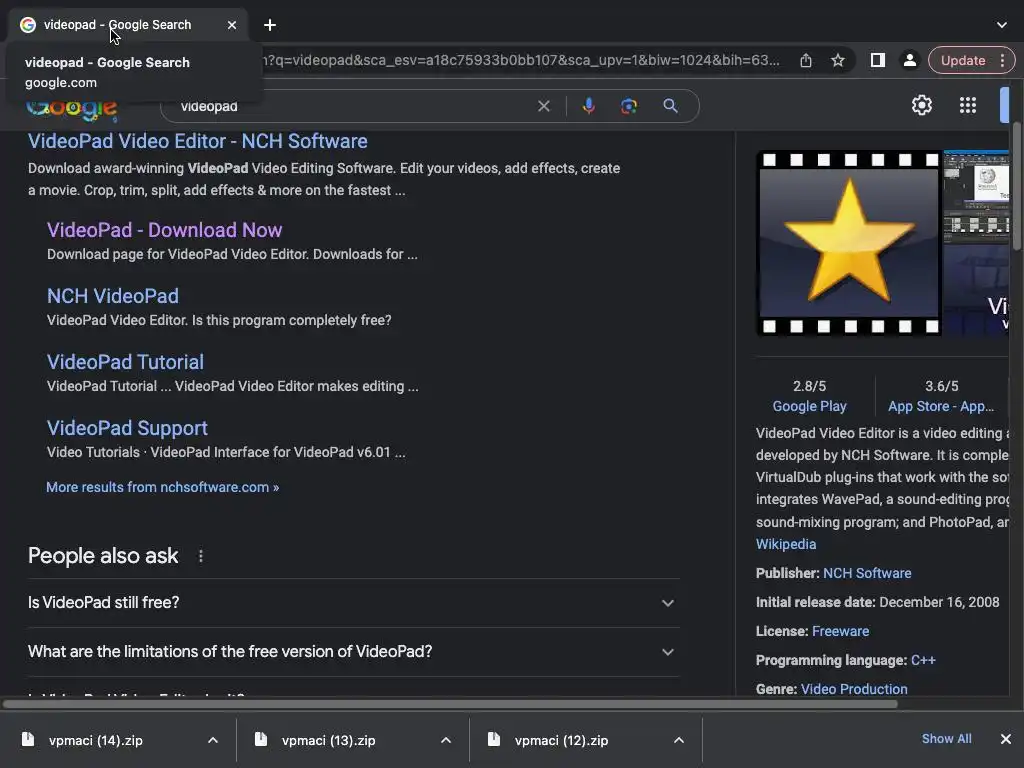Clear the search box with the X
Screen dimensions: 1024x768
[543, 106]
